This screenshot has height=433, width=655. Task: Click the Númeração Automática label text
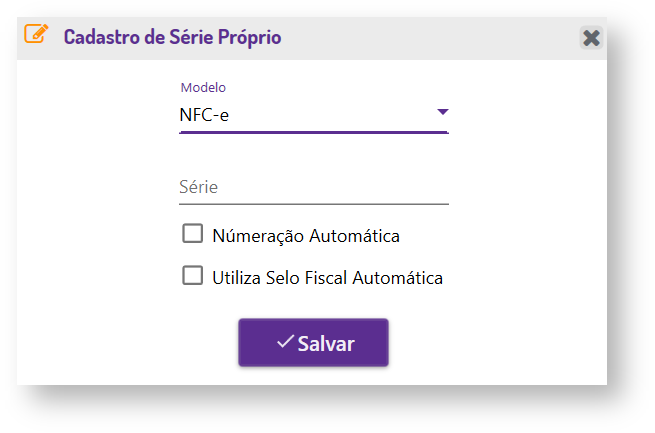pos(306,236)
